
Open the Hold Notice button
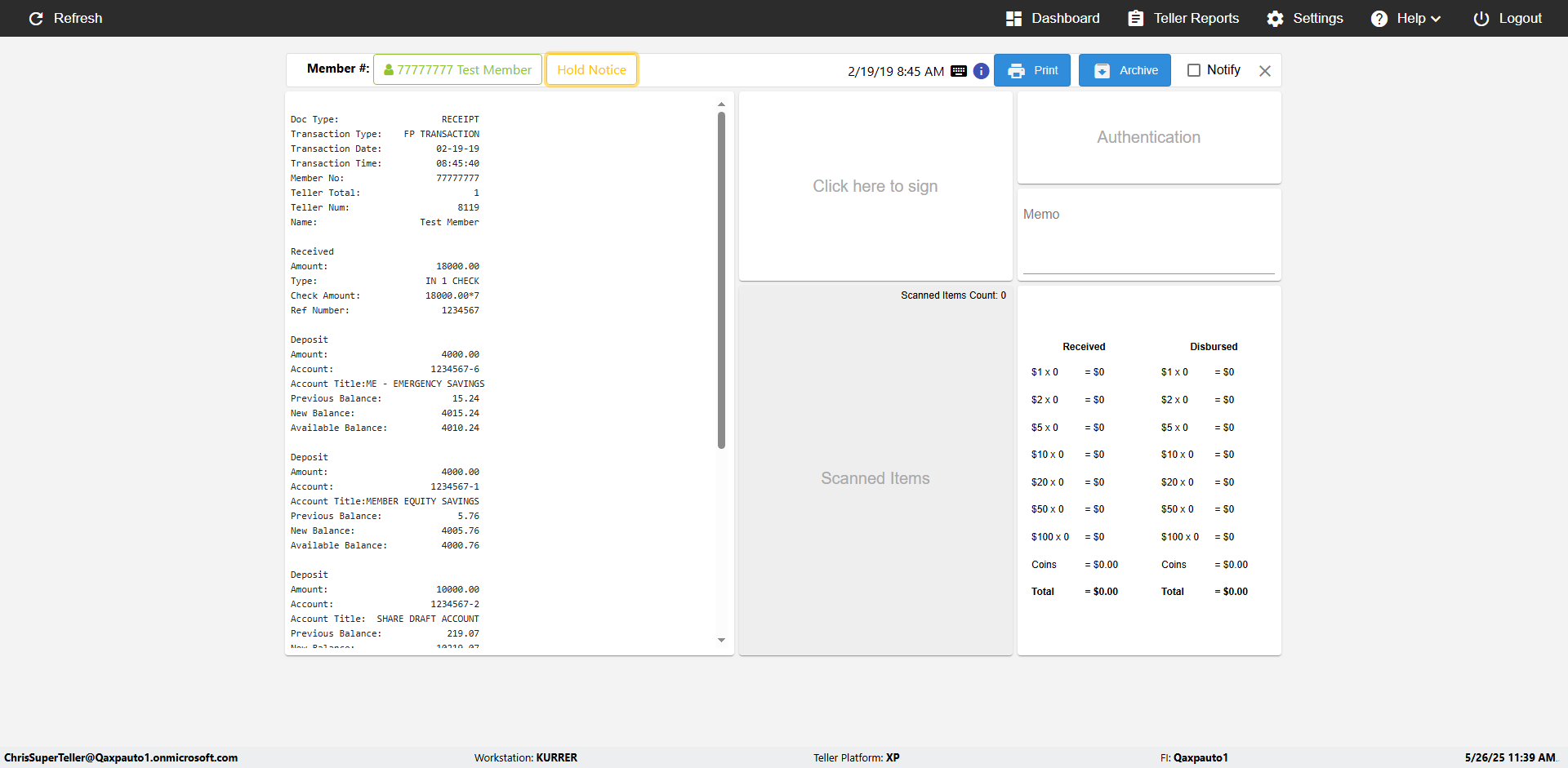[x=591, y=70]
